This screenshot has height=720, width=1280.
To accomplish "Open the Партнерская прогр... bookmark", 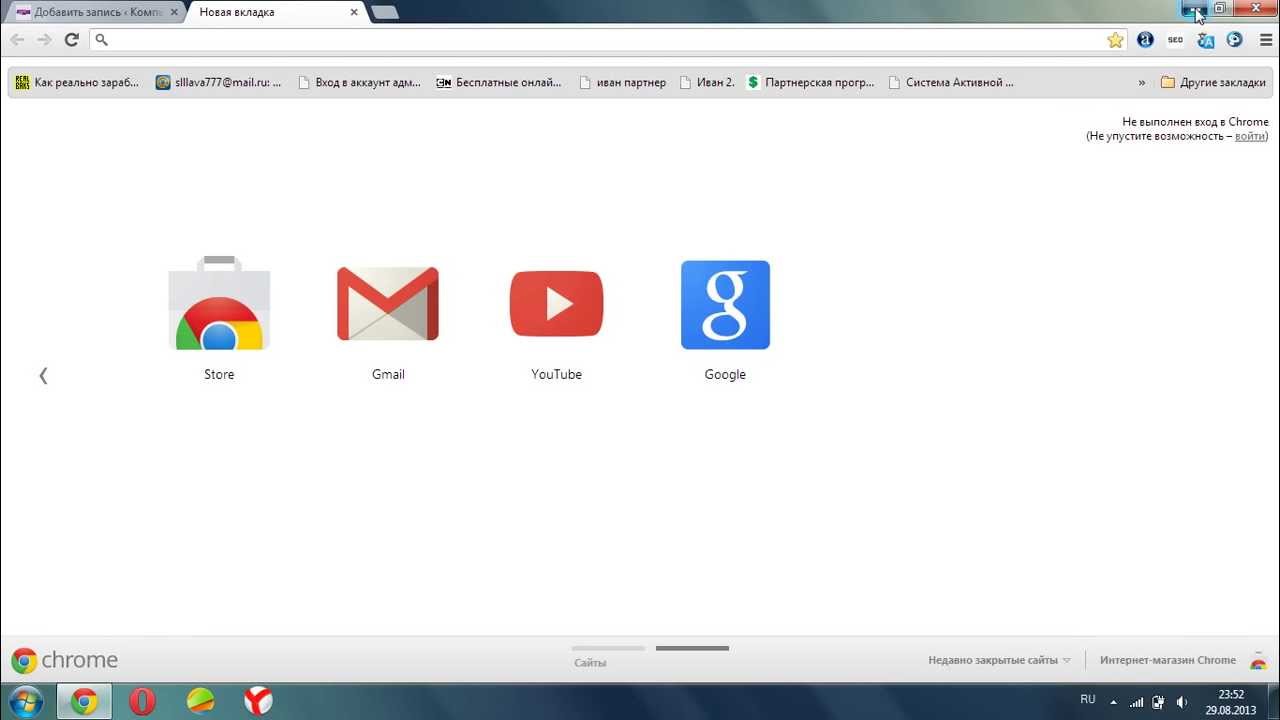I will click(x=811, y=83).
